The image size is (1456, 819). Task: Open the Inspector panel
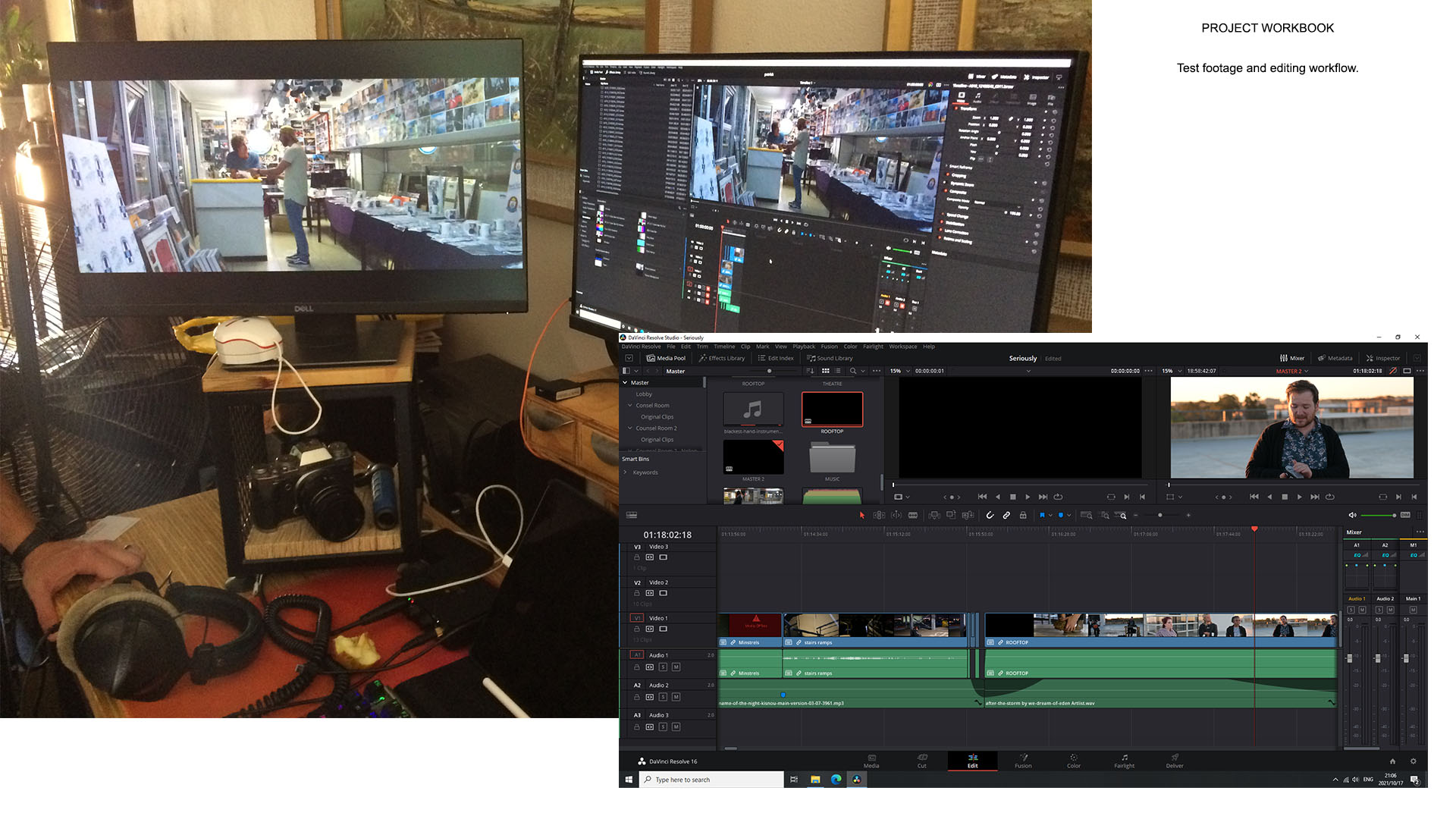click(1383, 358)
